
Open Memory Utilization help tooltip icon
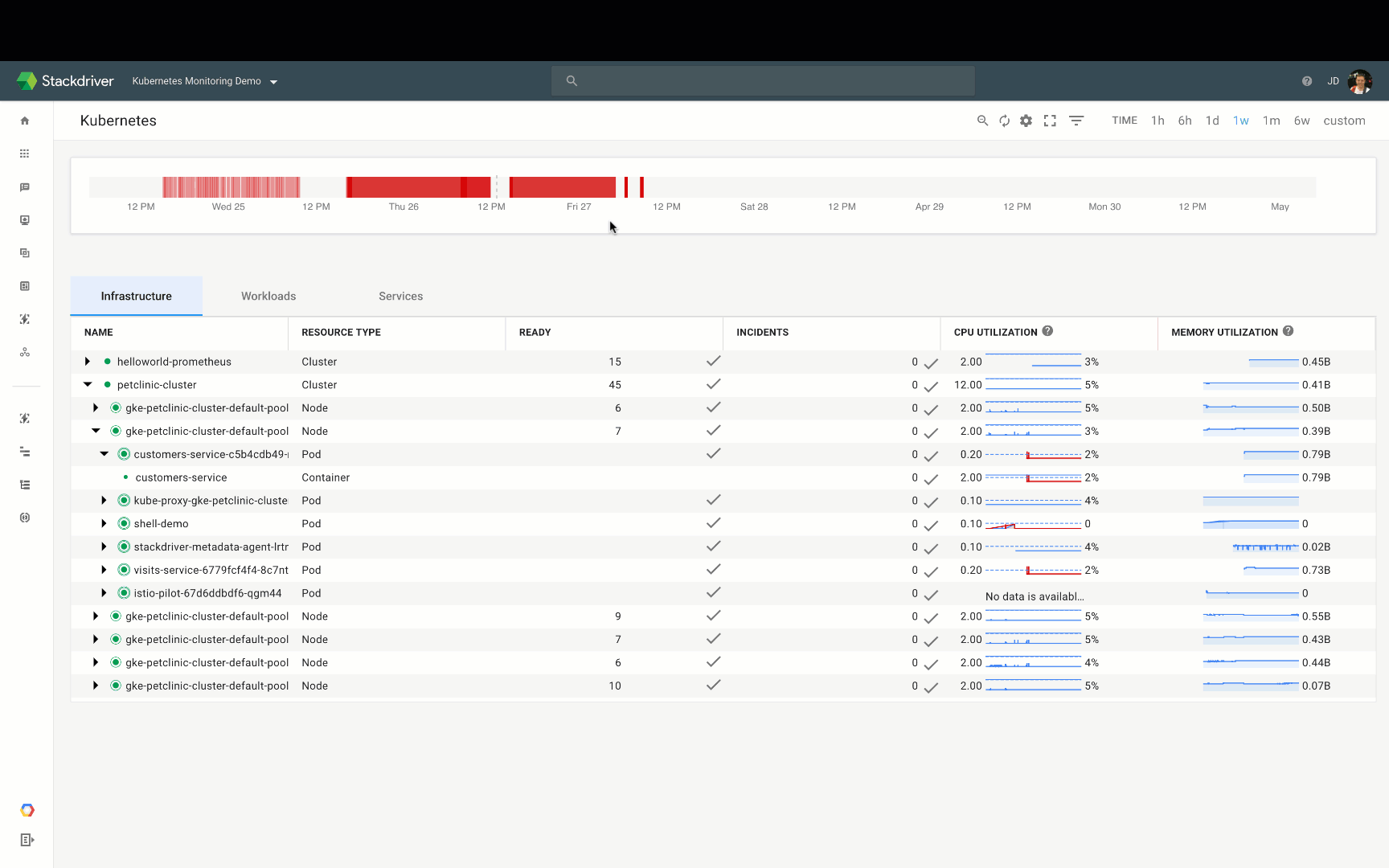tap(1288, 331)
